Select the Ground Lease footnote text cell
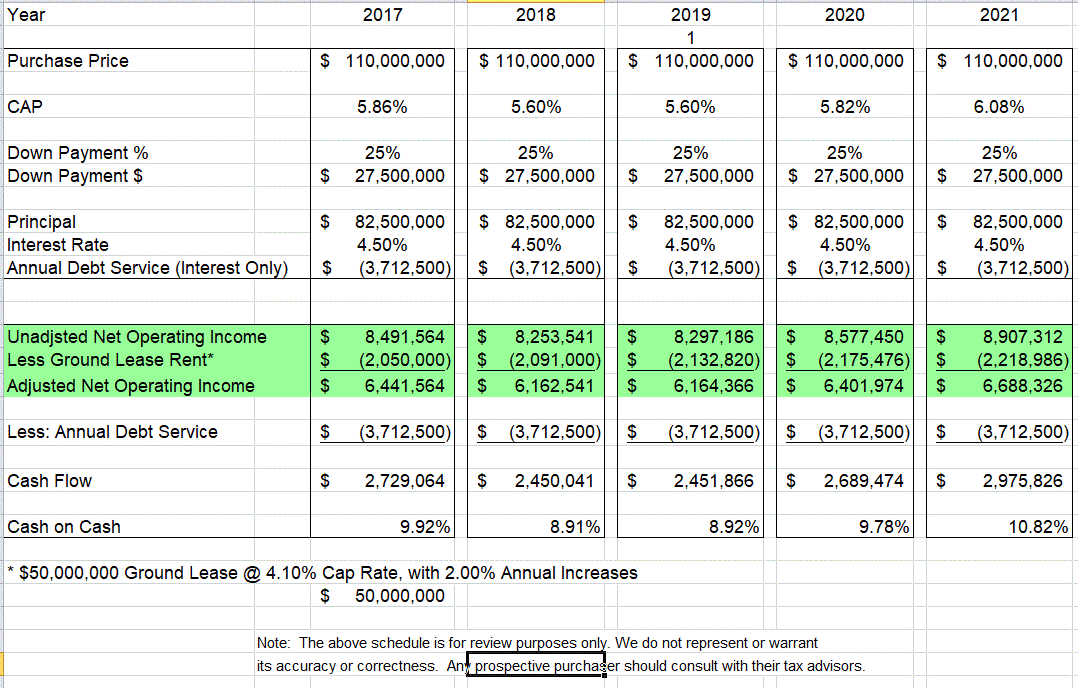The height and width of the screenshot is (688, 1078). [x=322, y=573]
